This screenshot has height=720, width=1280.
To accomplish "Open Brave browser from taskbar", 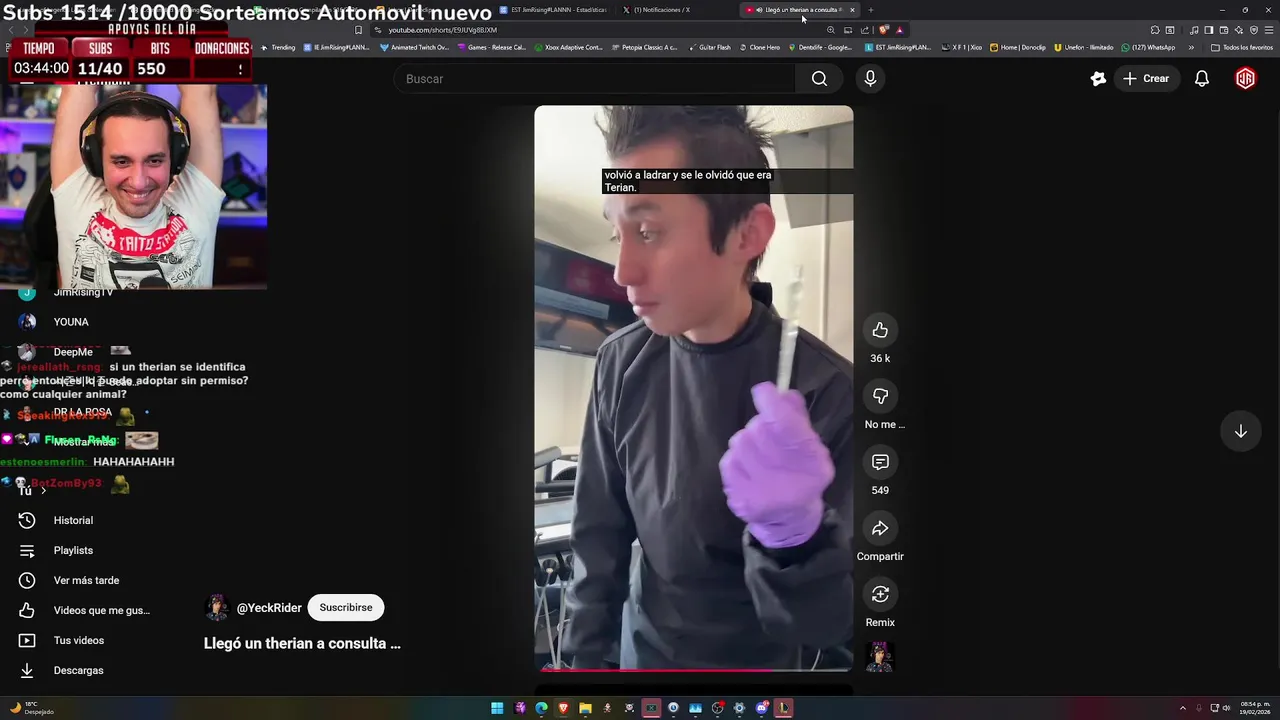I will click(x=563, y=708).
